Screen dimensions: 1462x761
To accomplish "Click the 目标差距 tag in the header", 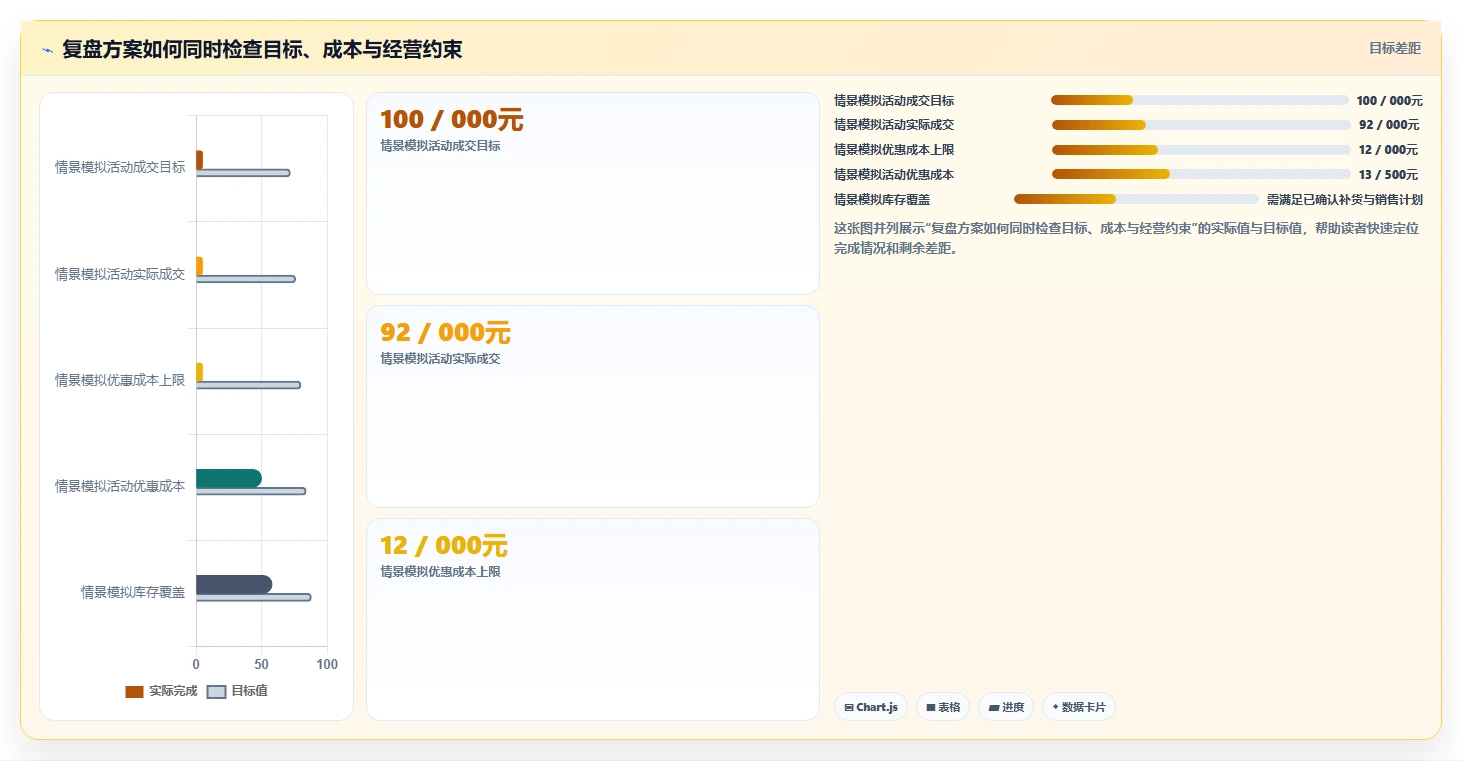I will (1394, 48).
